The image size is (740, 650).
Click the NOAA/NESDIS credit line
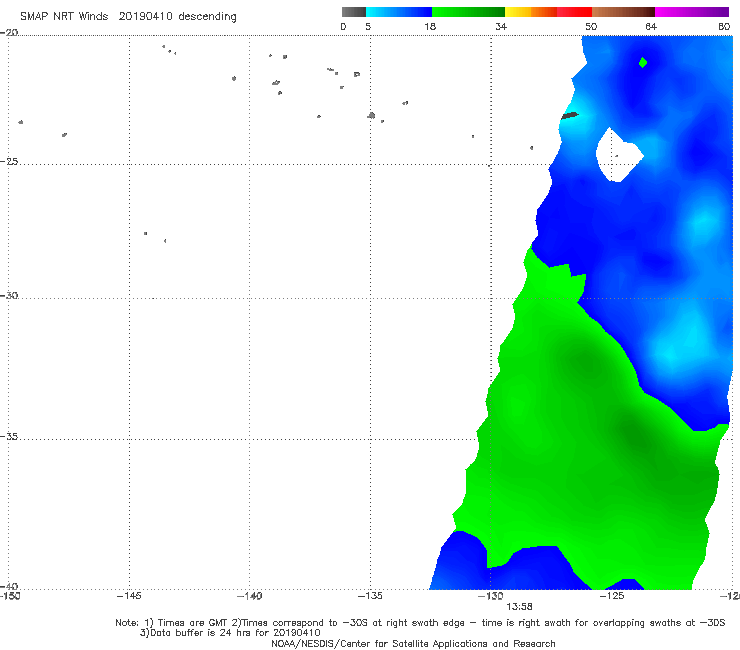pos(413,644)
